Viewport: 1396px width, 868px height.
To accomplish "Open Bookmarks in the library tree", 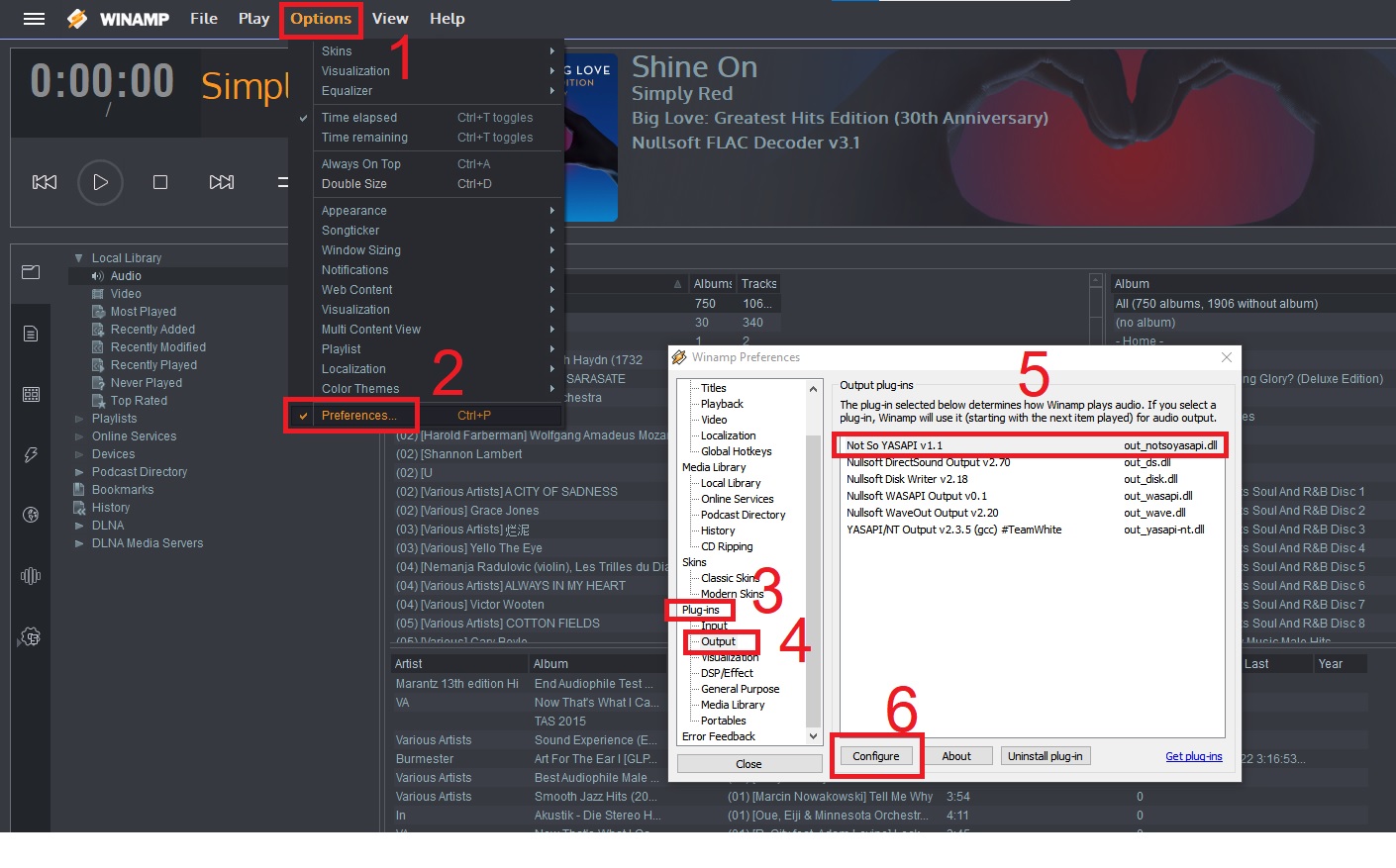I will point(123,490).
